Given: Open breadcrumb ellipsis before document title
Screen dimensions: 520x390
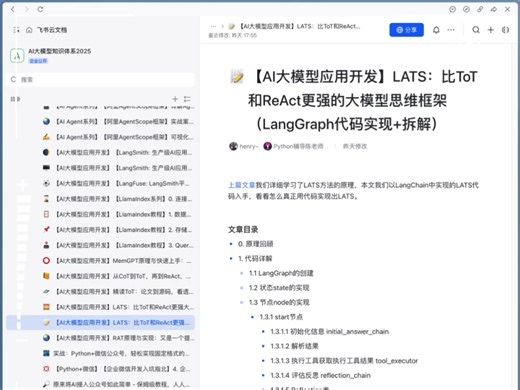Looking at the screenshot, I should click(x=213, y=26).
